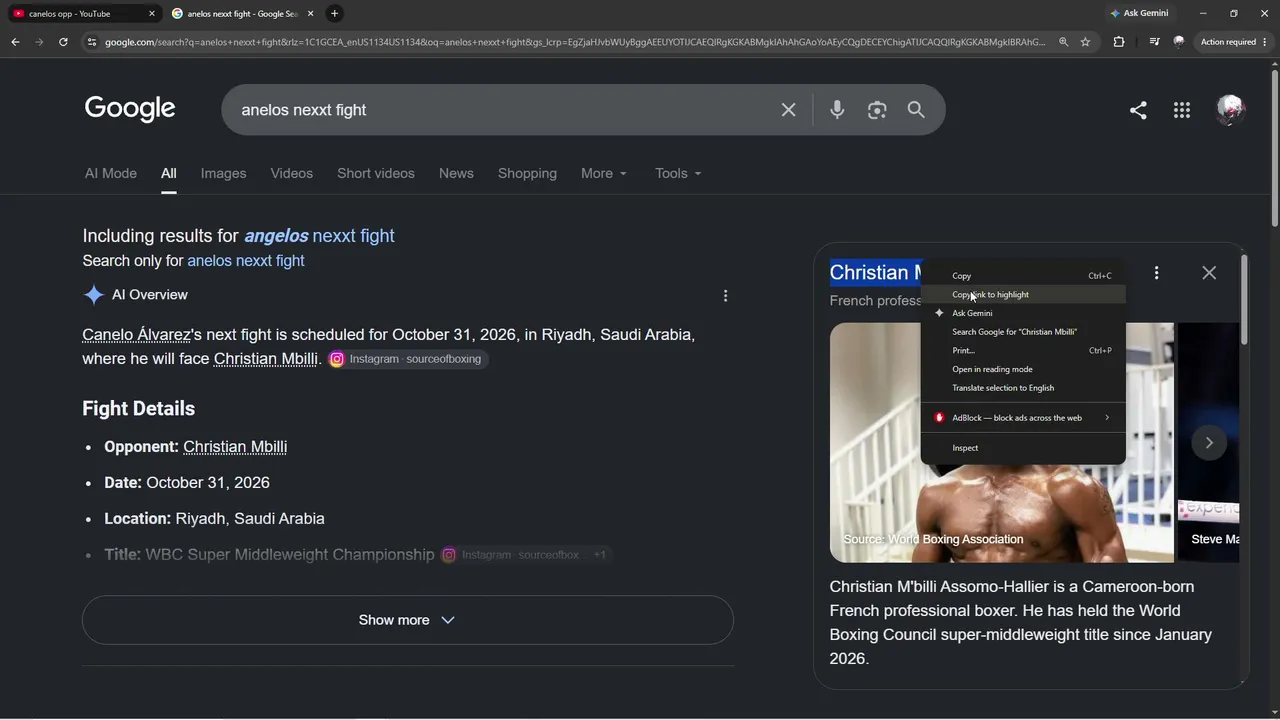Open the media controls toolbar icon
The image size is (1280, 720).
[x=1155, y=42]
